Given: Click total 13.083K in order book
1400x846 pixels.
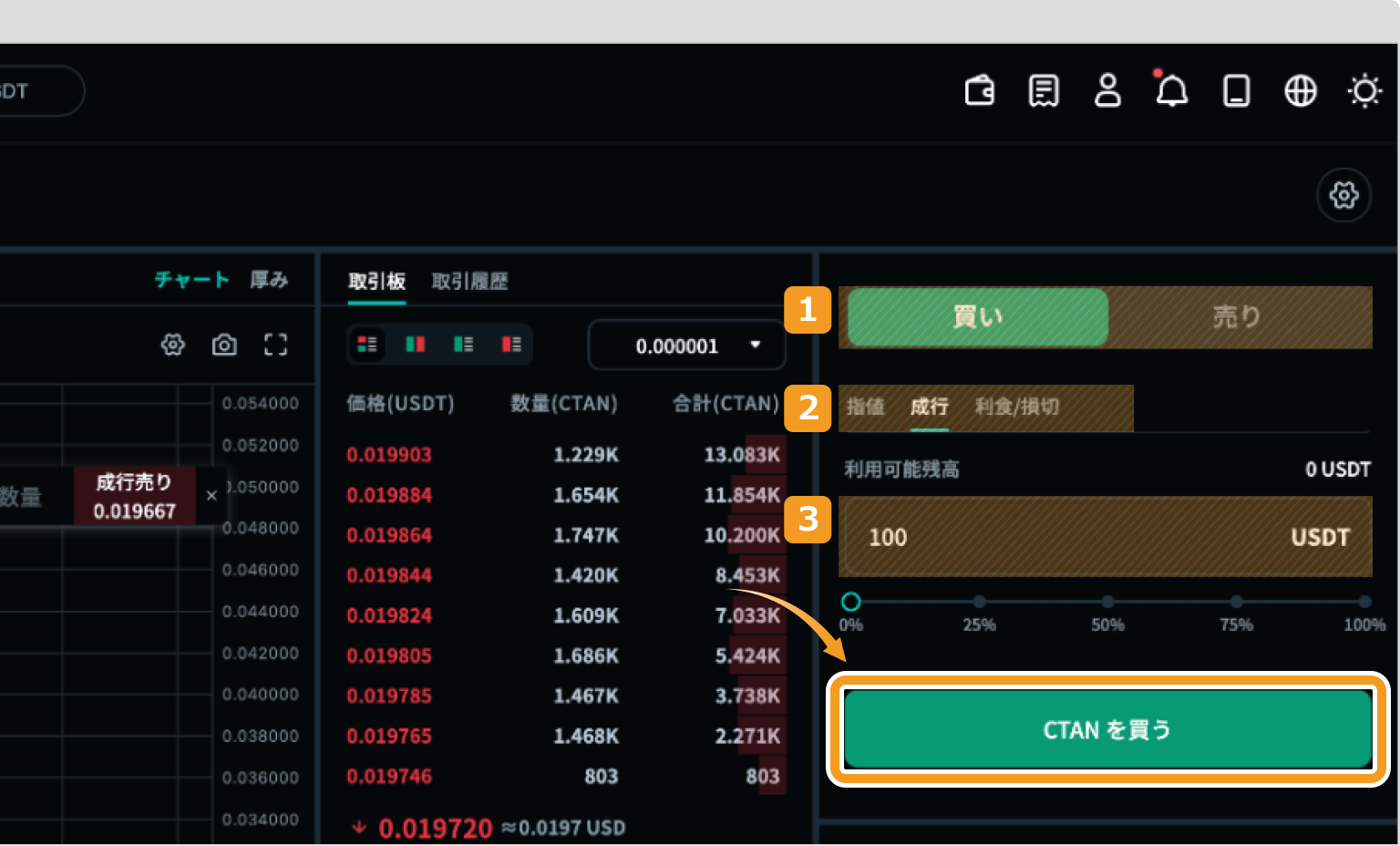Looking at the screenshot, I should click(x=742, y=455).
